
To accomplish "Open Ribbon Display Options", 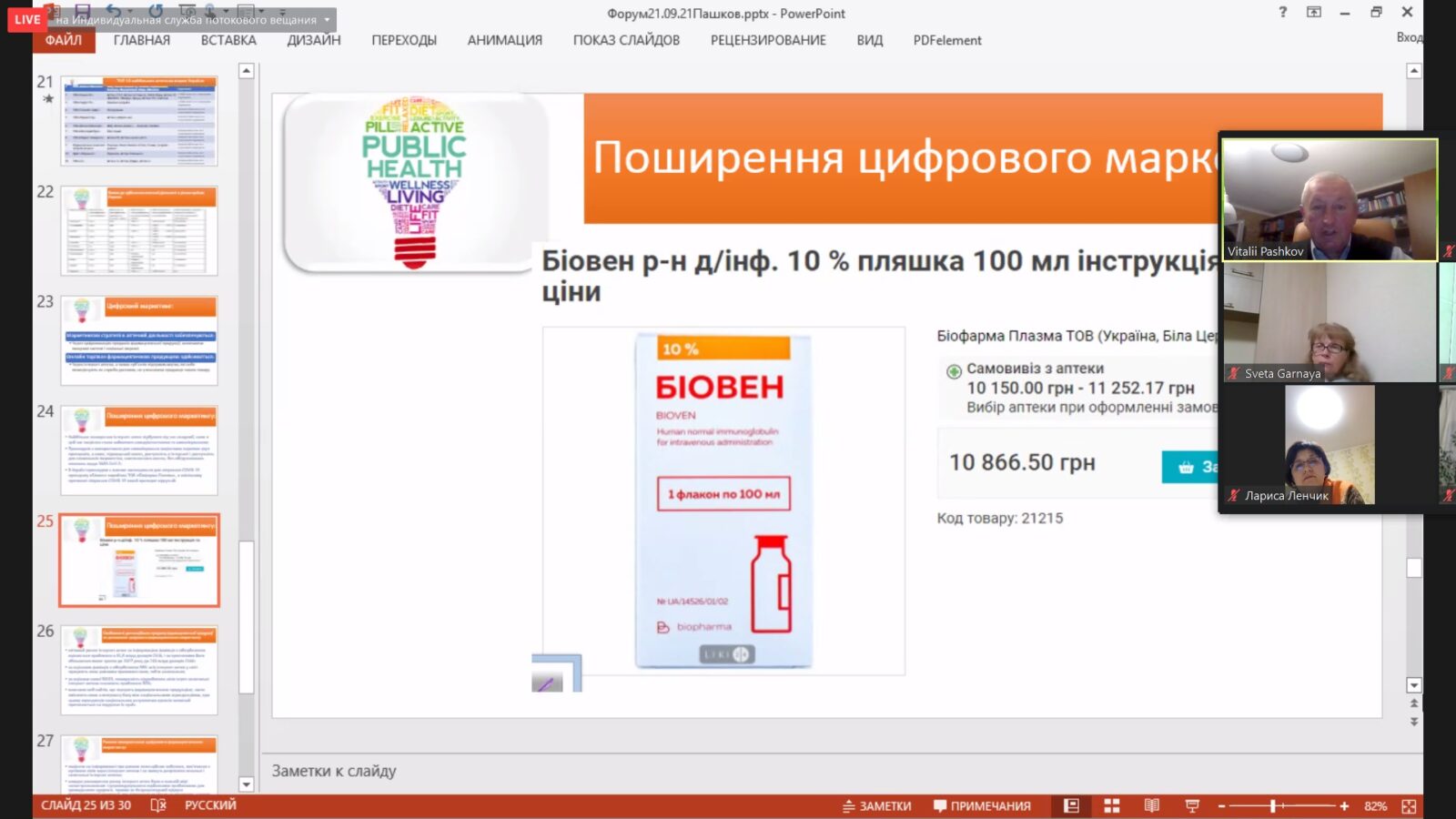I will [x=1314, y=12].
